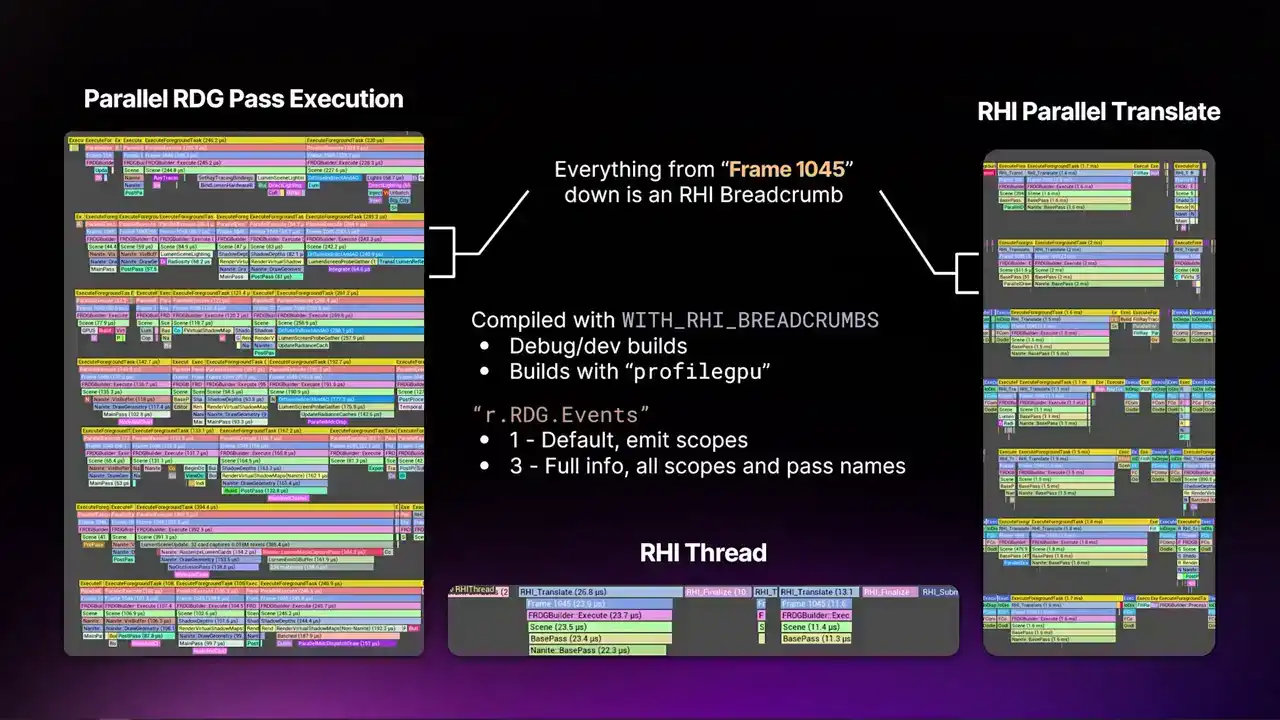This screenshot has height=720, width=1280.
Task: Select the first pink RHI_Finalize event bar
Action: [x=717, y=592]
